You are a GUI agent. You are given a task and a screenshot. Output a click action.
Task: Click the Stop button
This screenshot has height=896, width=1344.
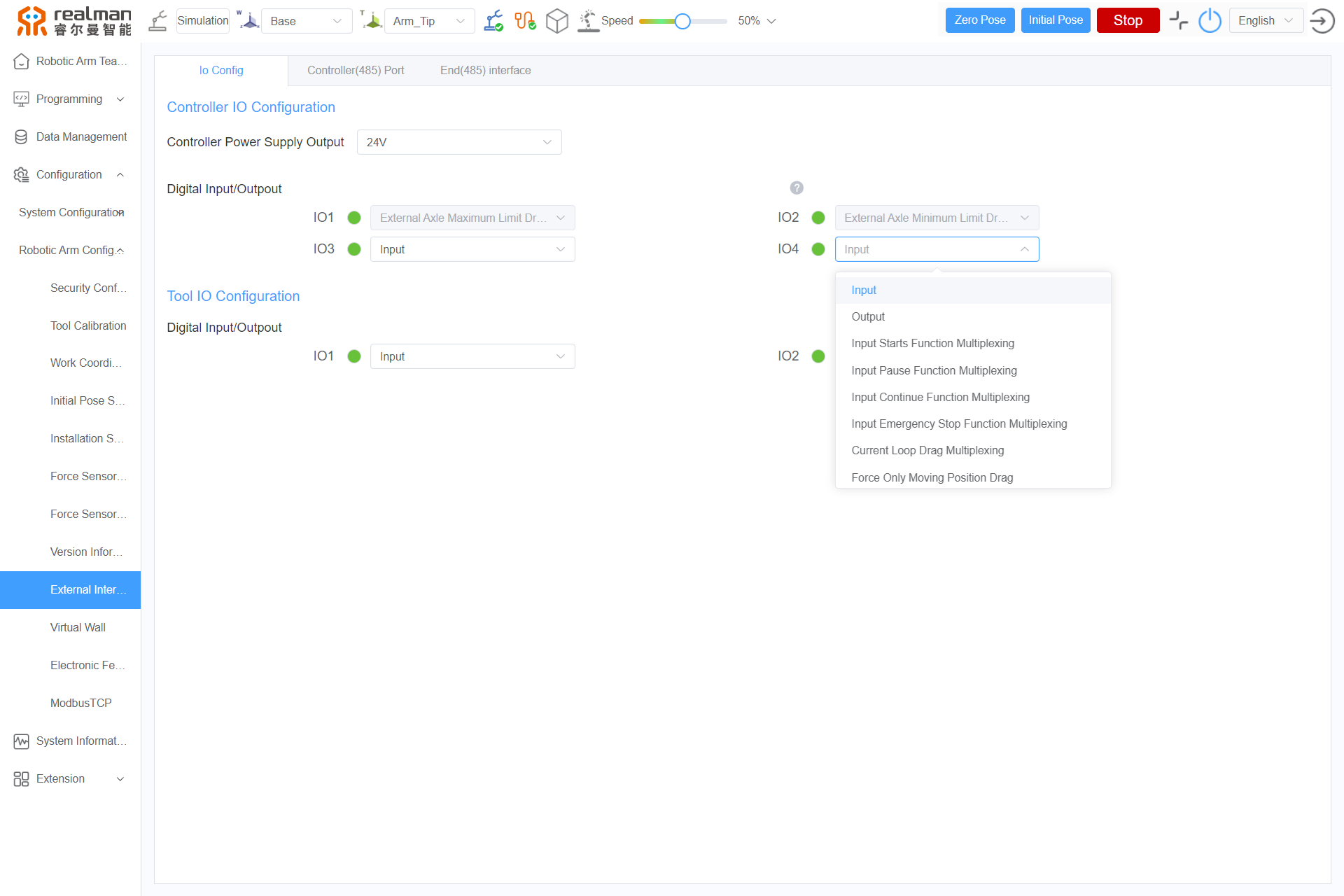(1128, 19)
